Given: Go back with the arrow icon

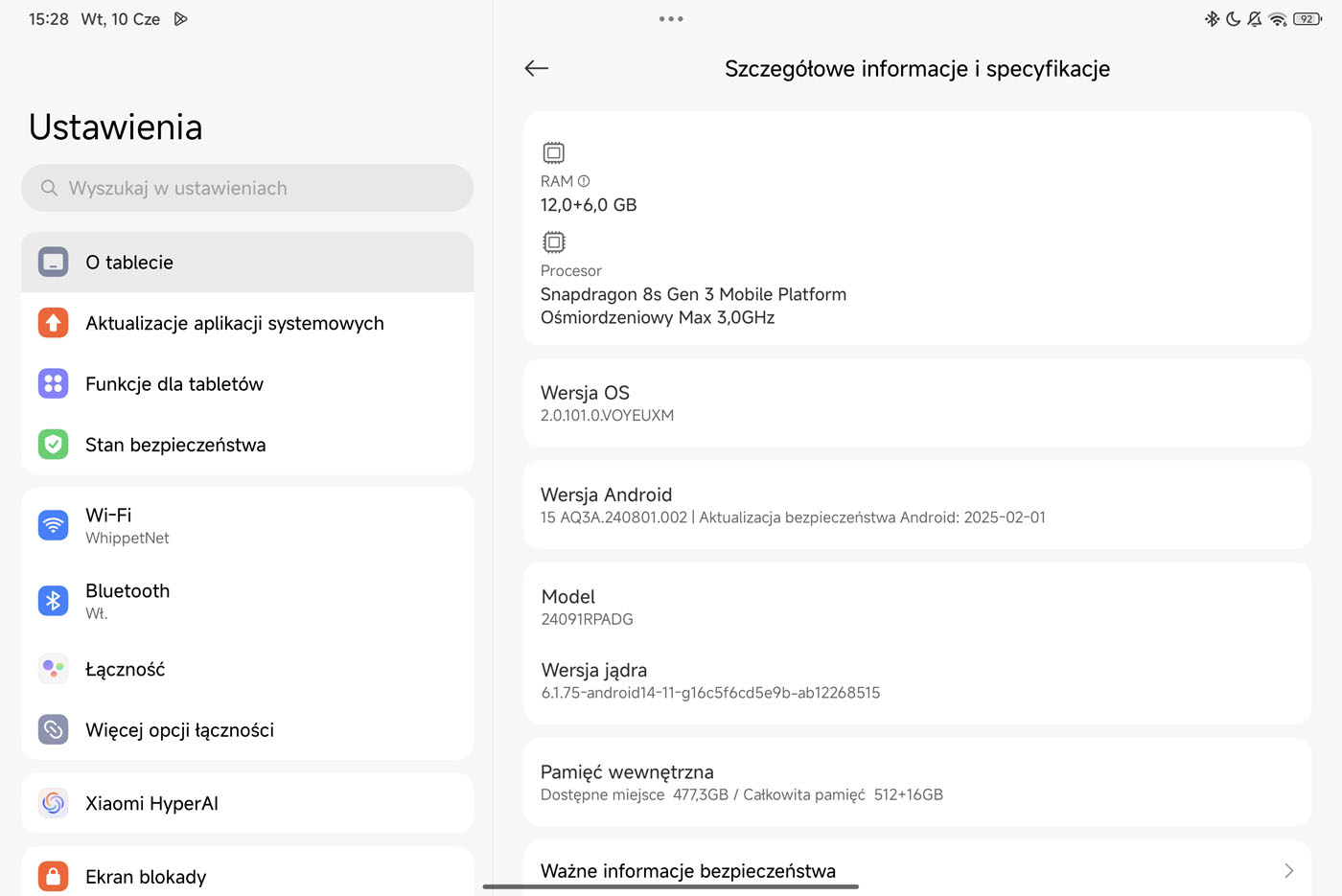Looking at the screenshot, I should coord(537,68).
